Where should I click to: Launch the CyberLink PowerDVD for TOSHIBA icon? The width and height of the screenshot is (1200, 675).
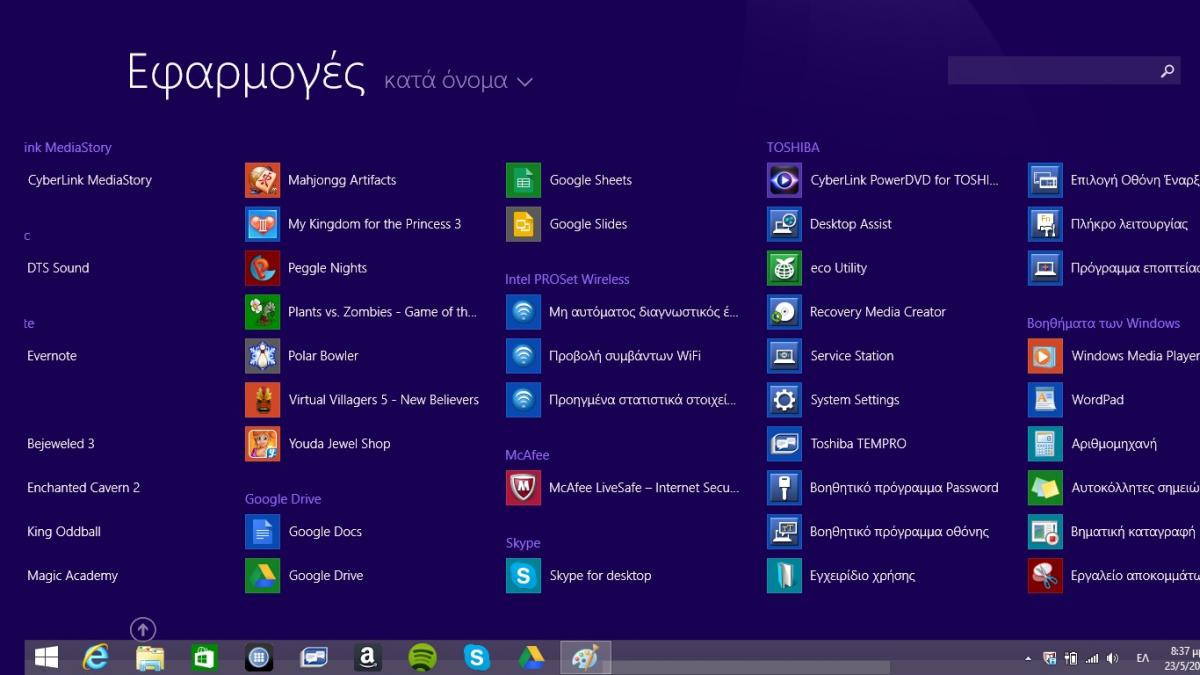(x=784, y=180)
